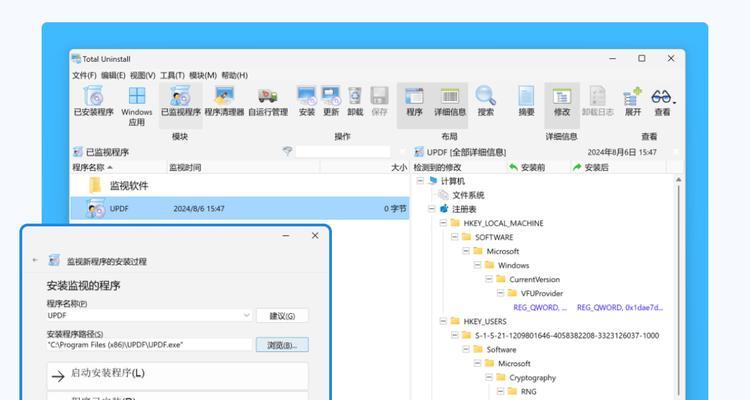Switch to the Windows 应用 module

pyautogui.click(x=137, y=96)
